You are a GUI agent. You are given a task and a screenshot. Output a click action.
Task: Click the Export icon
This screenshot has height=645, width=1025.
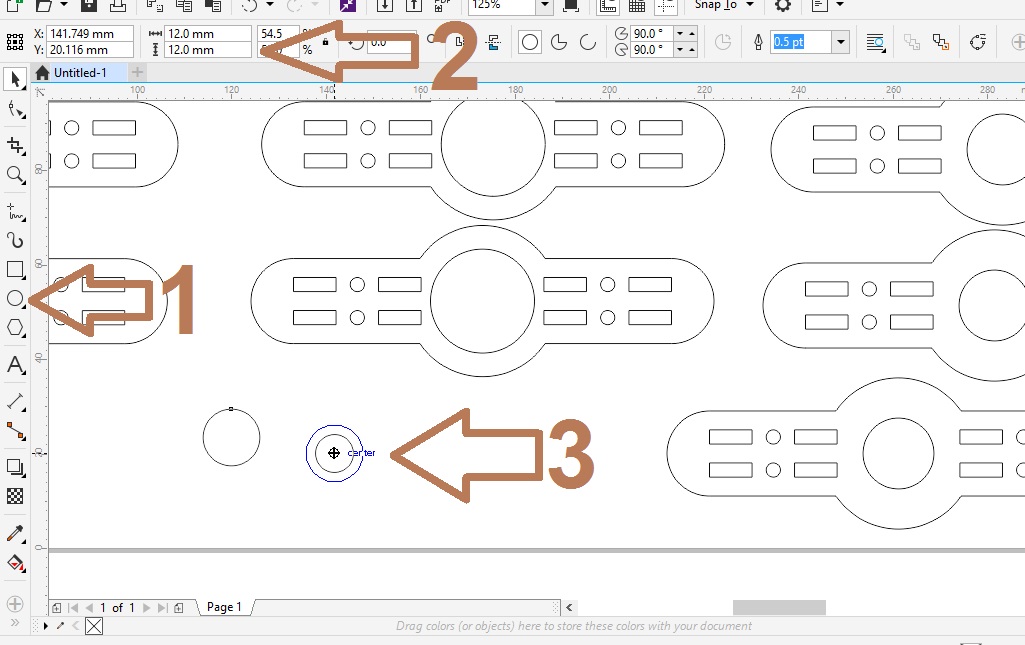click(414, 5)
